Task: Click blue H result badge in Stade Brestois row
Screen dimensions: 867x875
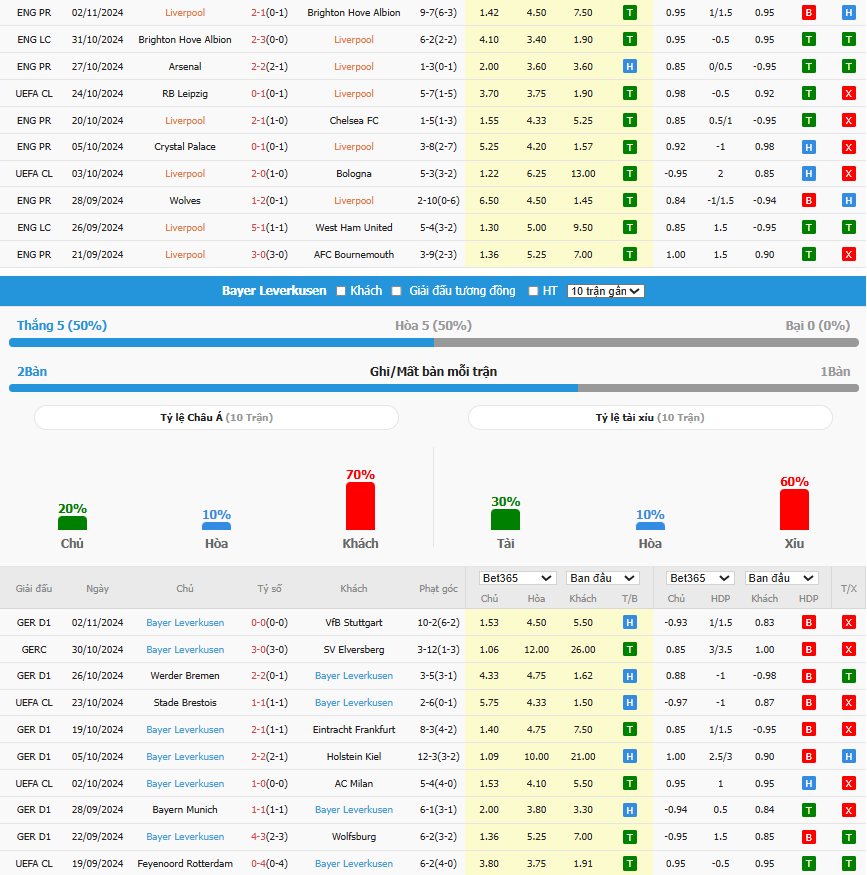Action: pyautogui.click(x=629, y=703)
